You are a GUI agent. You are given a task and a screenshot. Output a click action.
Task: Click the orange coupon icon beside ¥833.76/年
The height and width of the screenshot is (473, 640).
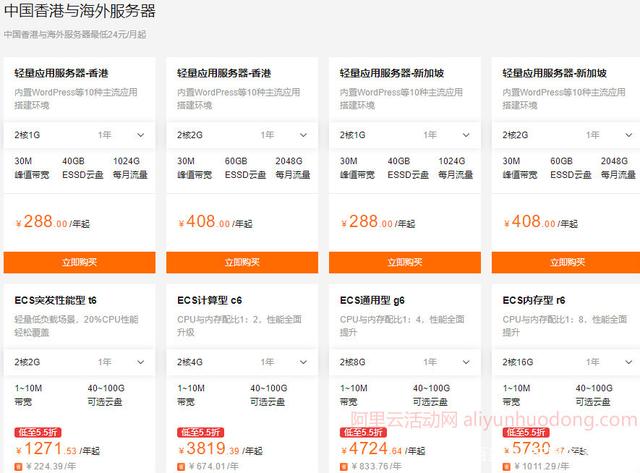pos(344,466)
